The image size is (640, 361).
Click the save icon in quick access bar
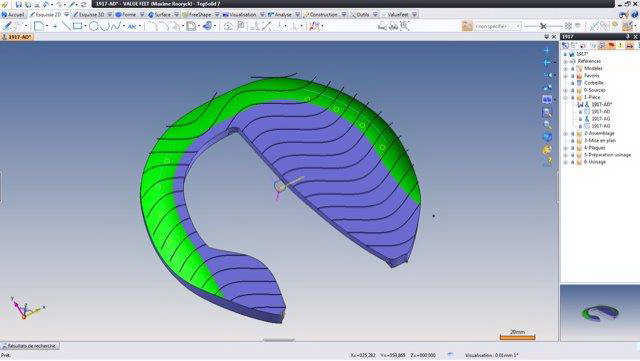coord(19,4)
